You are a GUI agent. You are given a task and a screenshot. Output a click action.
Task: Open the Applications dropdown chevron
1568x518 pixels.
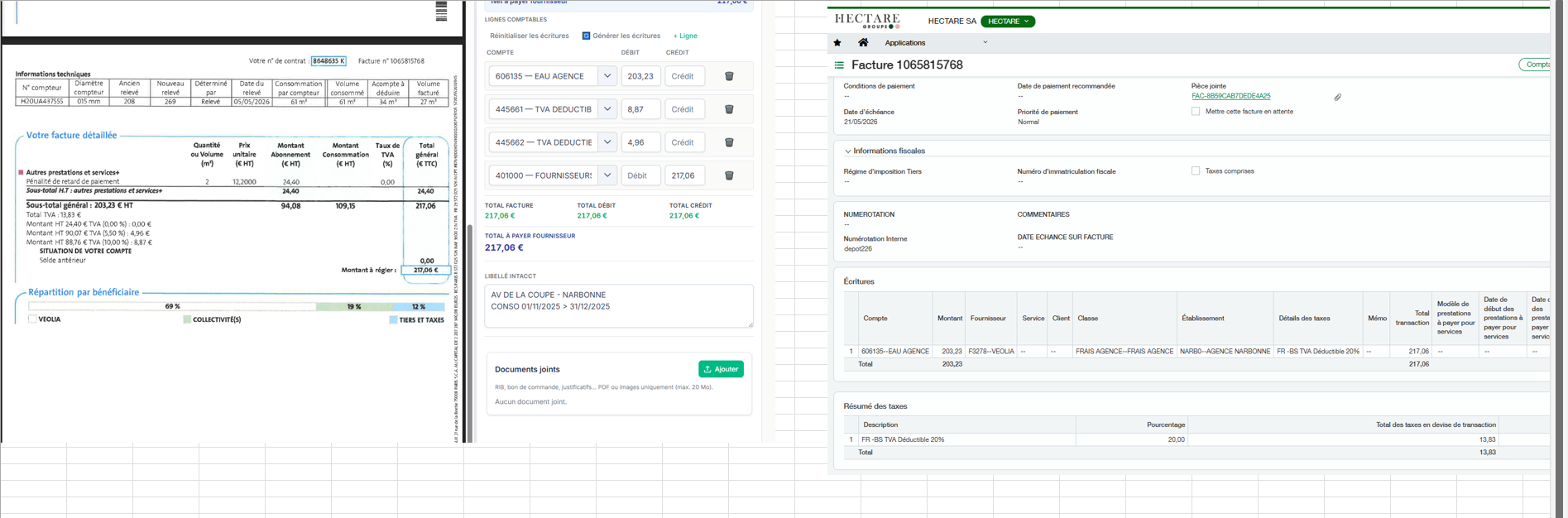pos(985,42)
